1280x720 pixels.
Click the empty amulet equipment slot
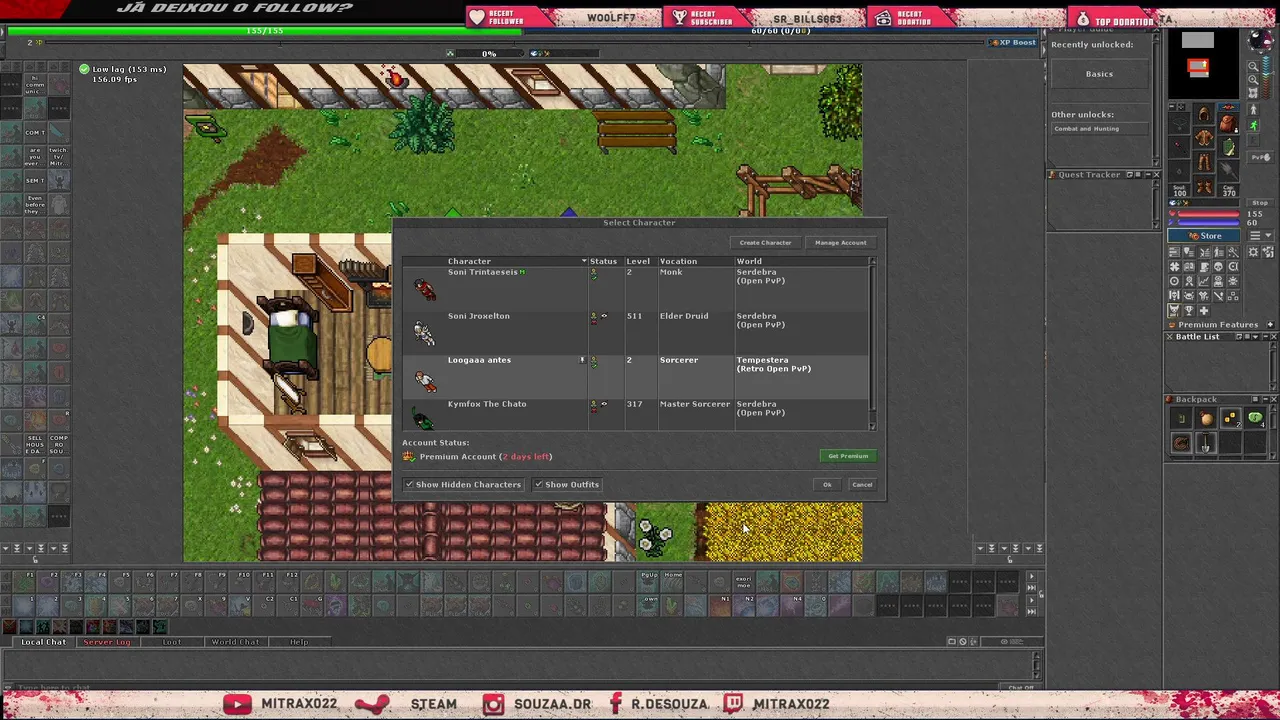tap(1179, 124)
